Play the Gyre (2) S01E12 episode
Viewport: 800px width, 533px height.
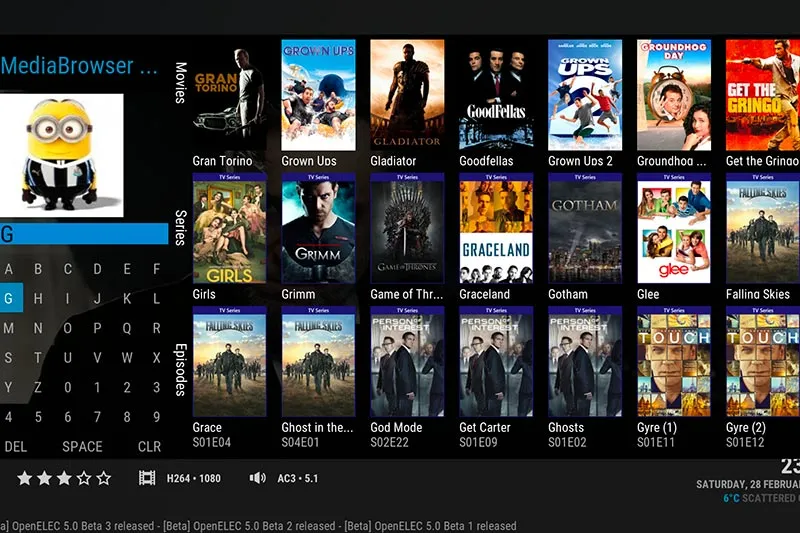click(x=763, y=361)
